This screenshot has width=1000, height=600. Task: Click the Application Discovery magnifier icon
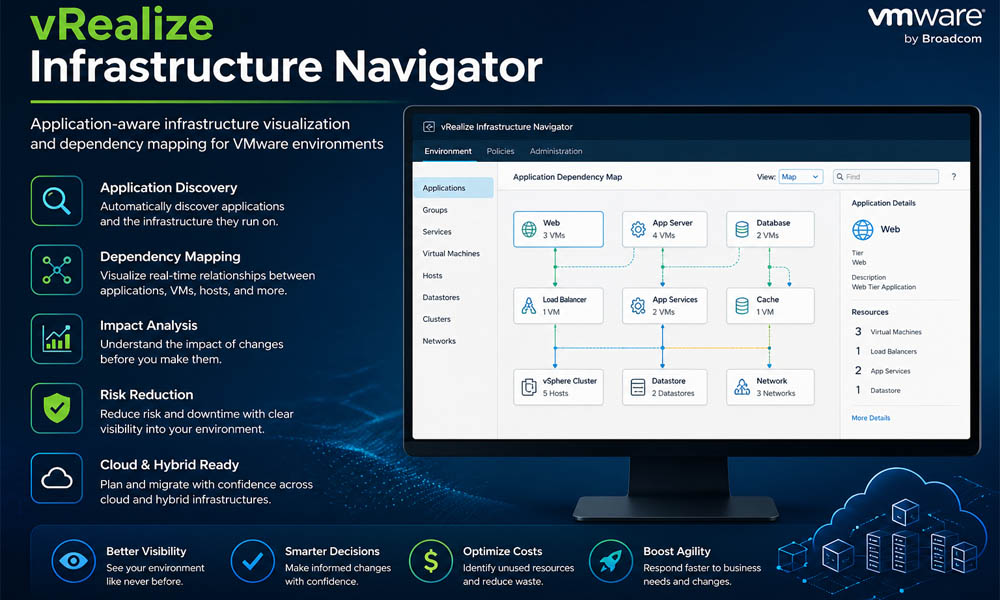click(x=57, y=200)
